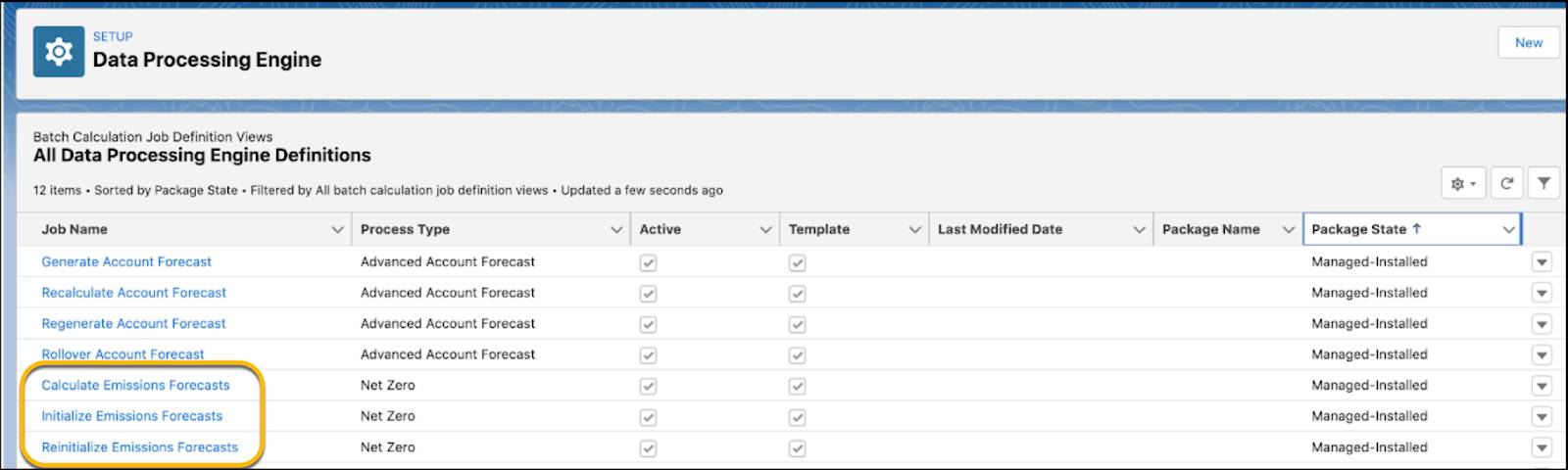The height and width of the screenshot is (470, 1568).
Task: Open row actions for Generate Account Forecast
Action: pyautogui.click(x=1542, y=262)
